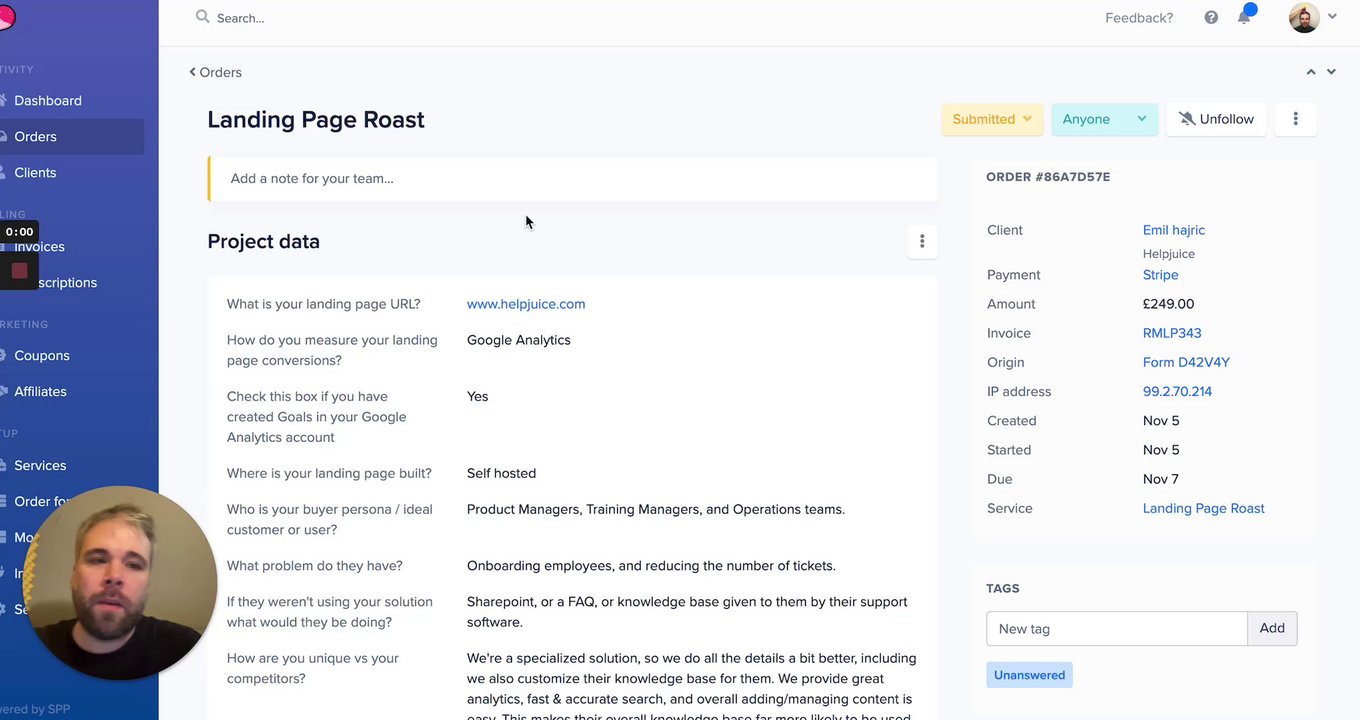Click the Add tag button
The height and width of the screenshot is (720, 1360).
[1272, 628]
